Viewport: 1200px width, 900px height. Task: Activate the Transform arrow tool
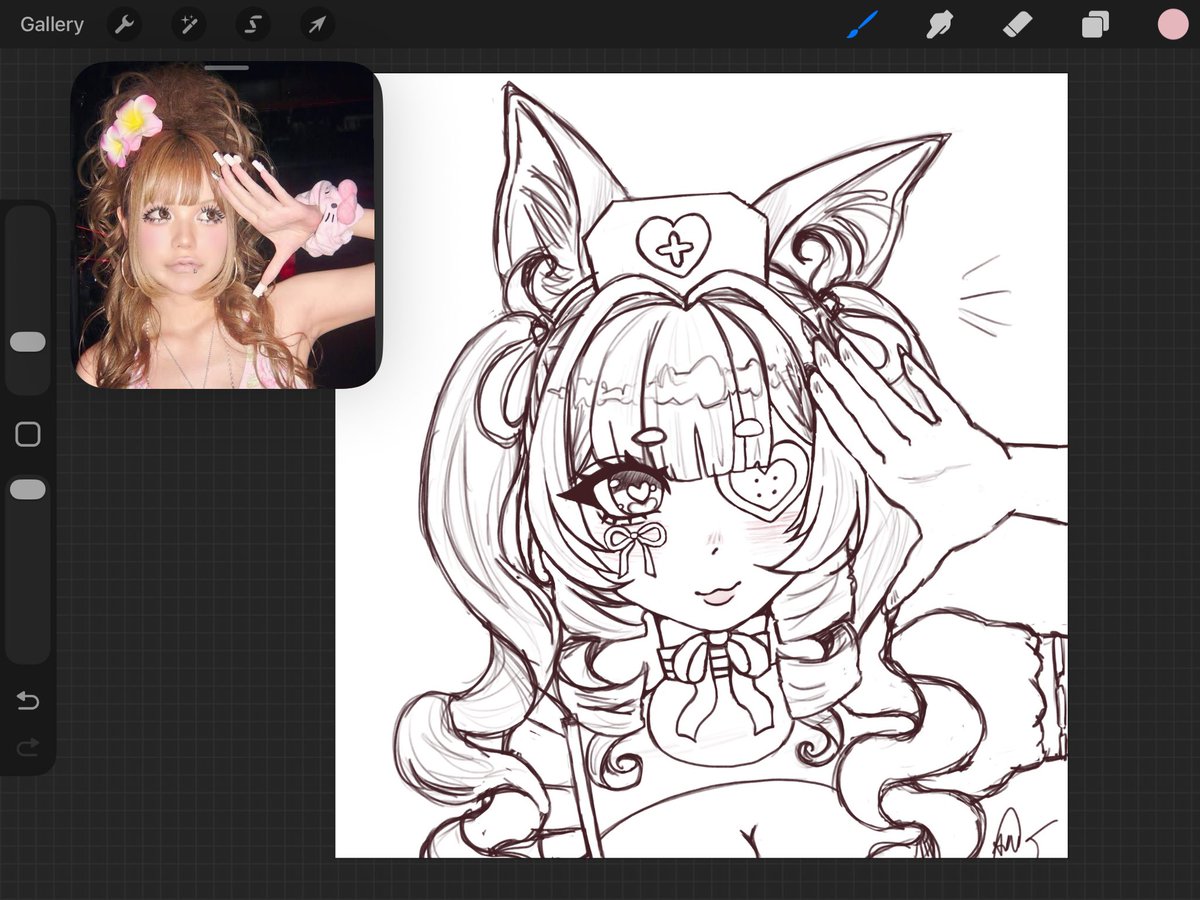click(317, 24)
